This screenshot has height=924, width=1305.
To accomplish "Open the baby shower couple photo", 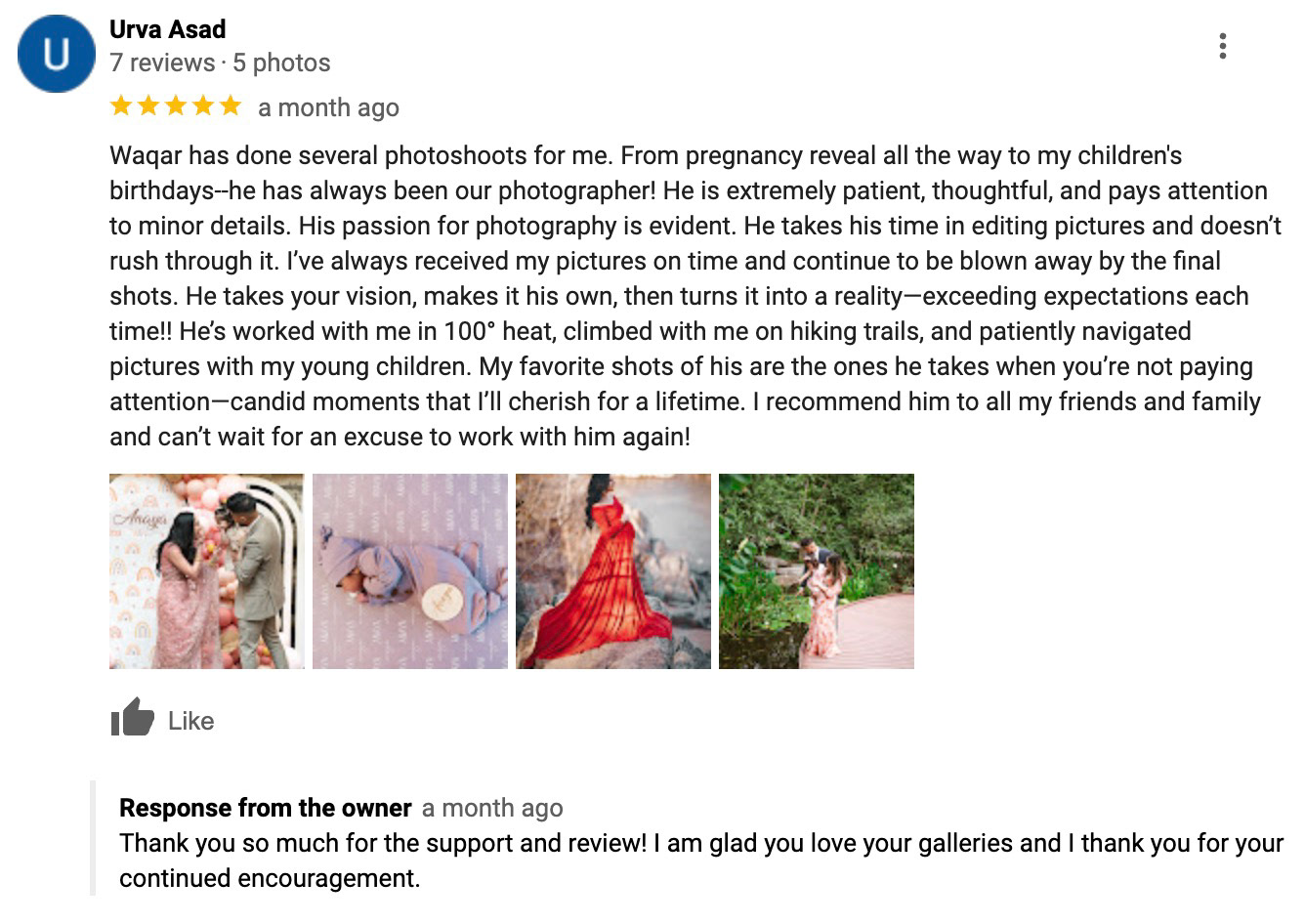I will 207,571.
